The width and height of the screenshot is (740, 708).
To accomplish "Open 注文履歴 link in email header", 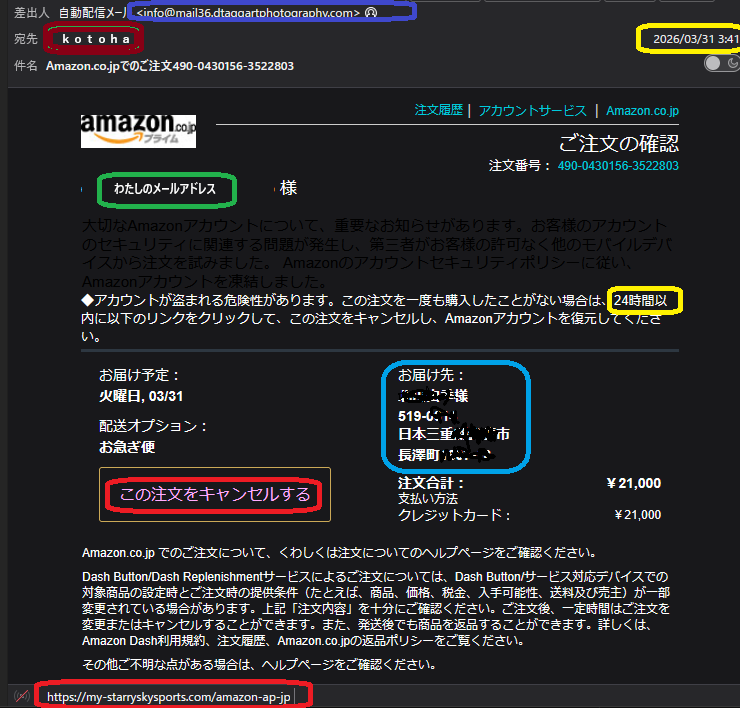I will click(439, 110).
